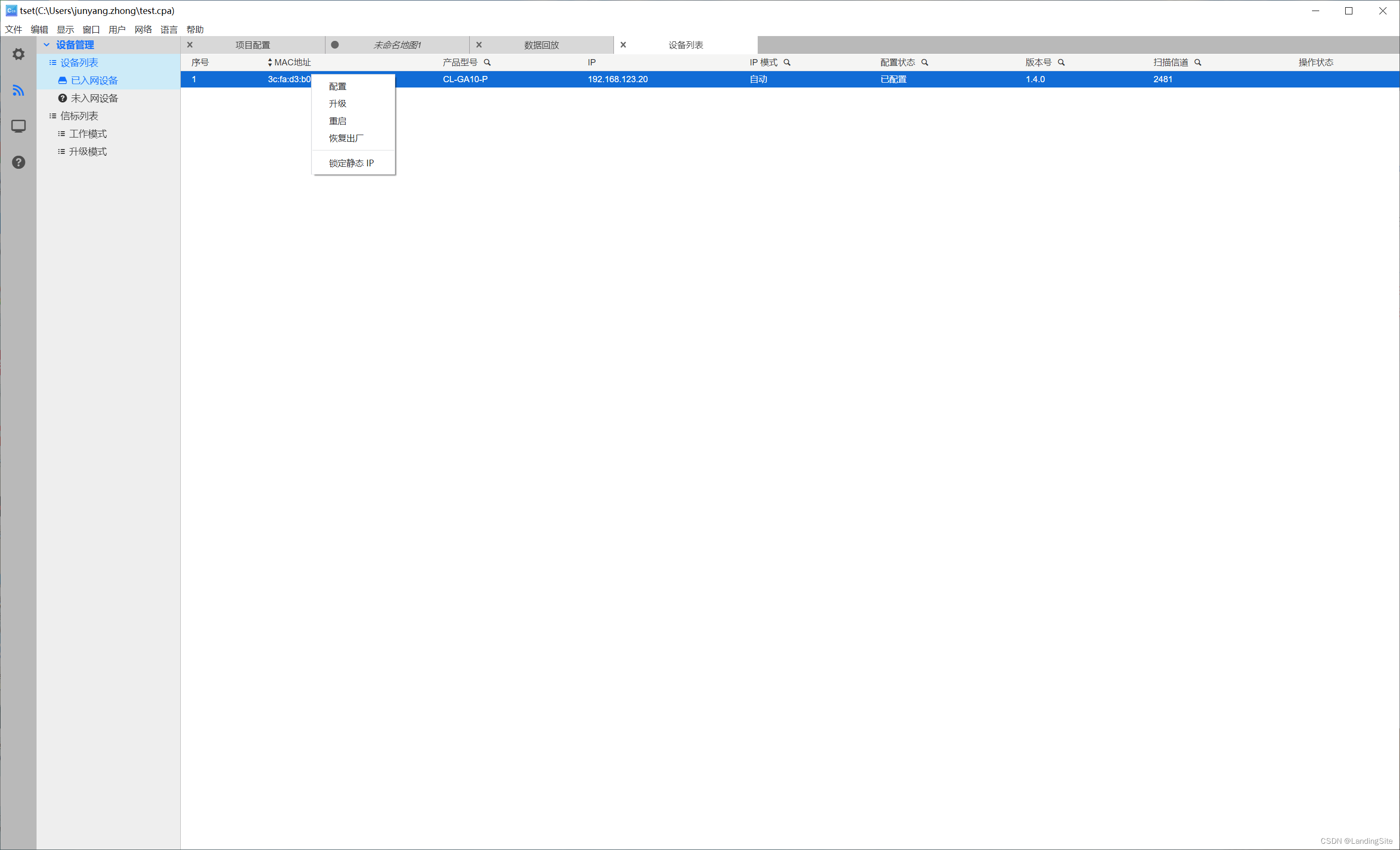The height and width of the screenshot is (850, 1400).
Task: Close the application window
Action: [1382, 11]
